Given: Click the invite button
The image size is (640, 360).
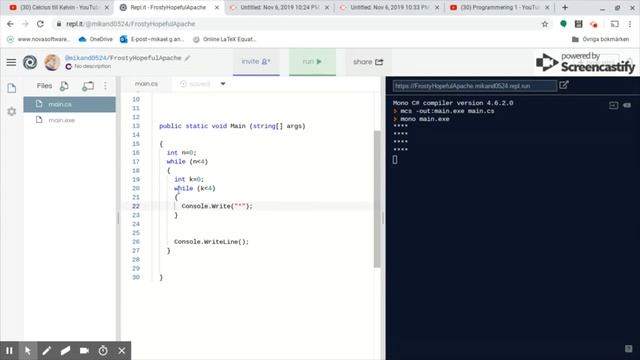Looking at the screenshot, I should click(x=256, y=62).
